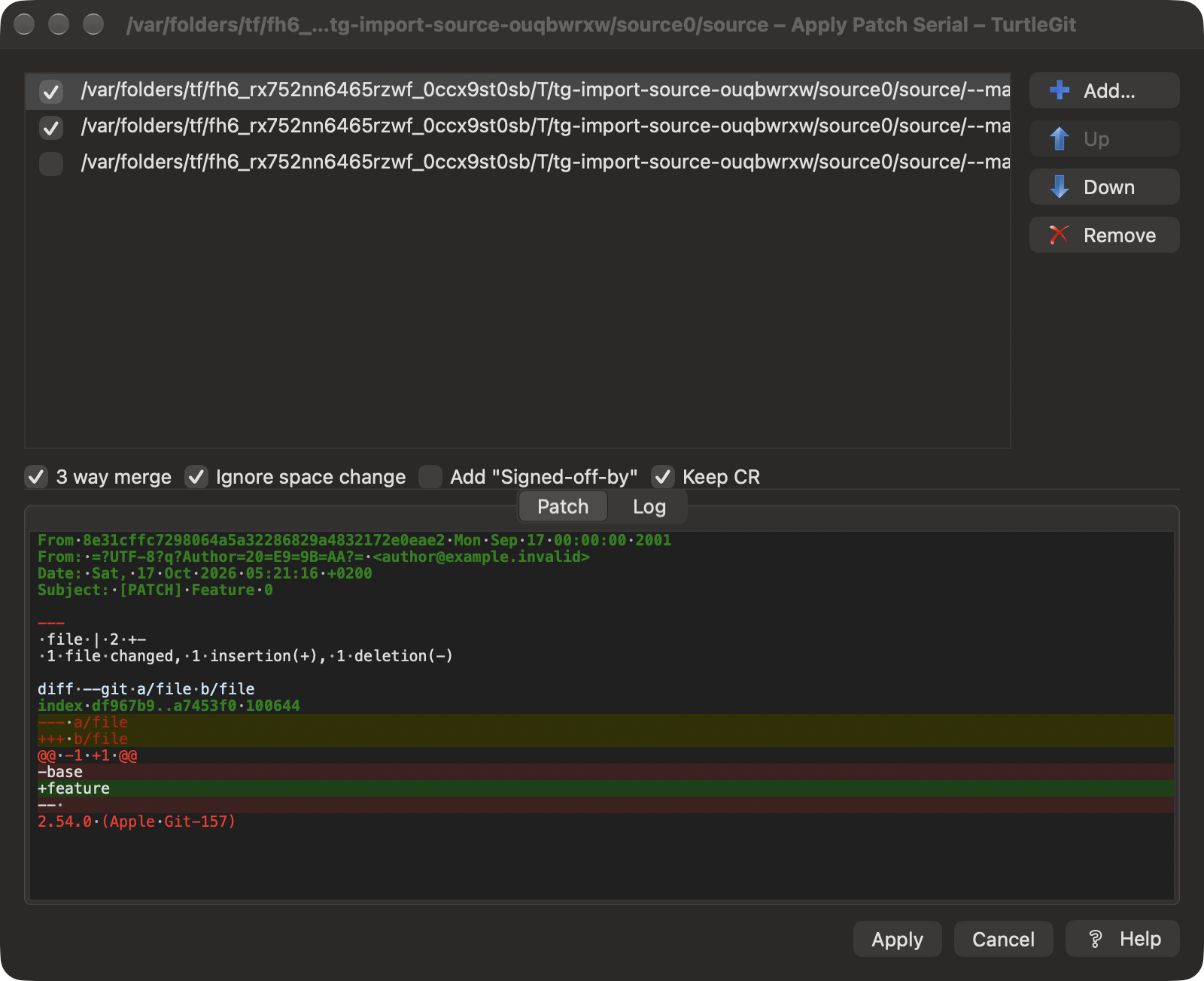
Task: Check the third patch file checkbox
Action: click(x=51, y=164)
